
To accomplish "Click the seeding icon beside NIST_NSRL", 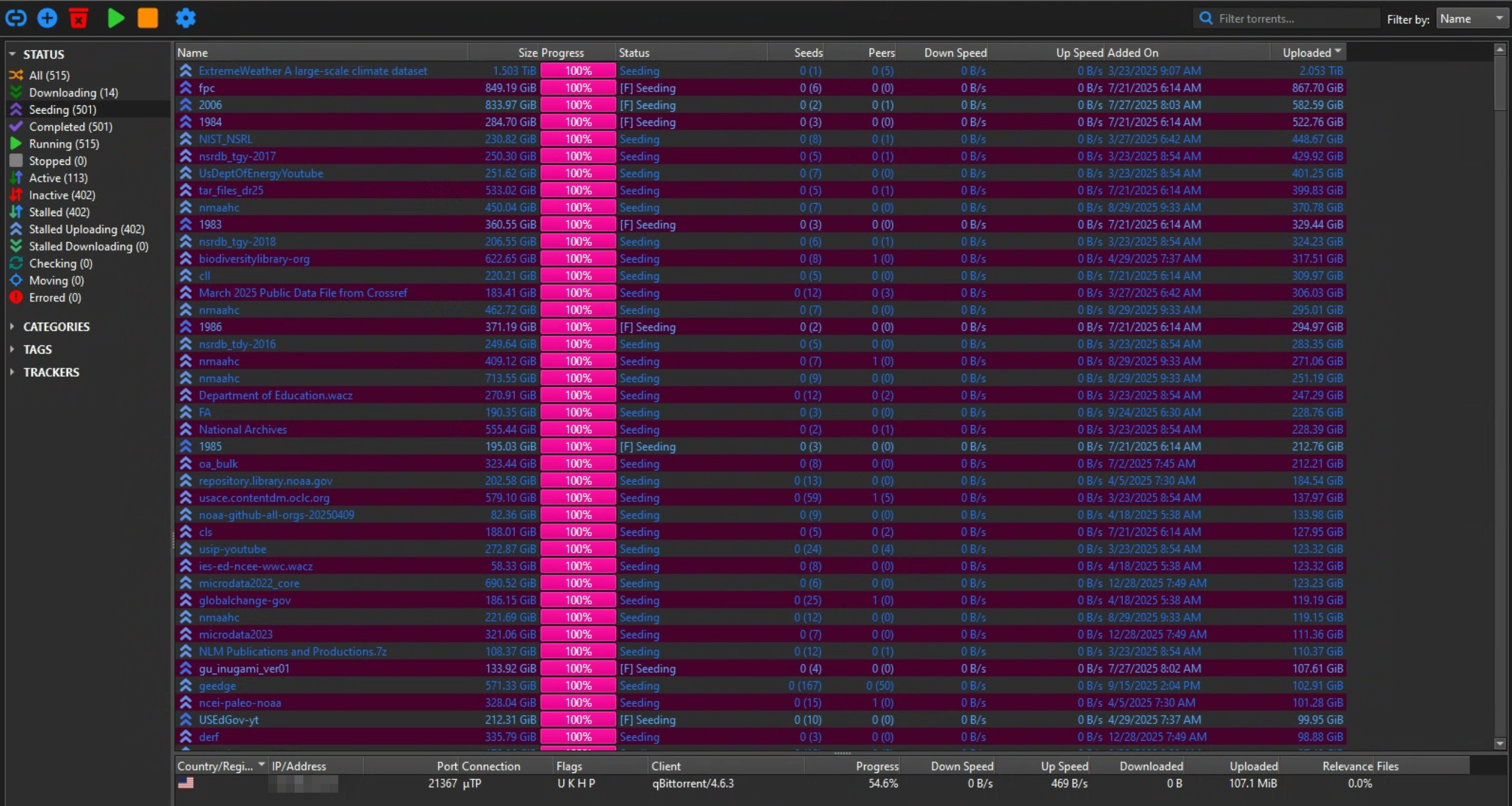I will coord(186,139).
